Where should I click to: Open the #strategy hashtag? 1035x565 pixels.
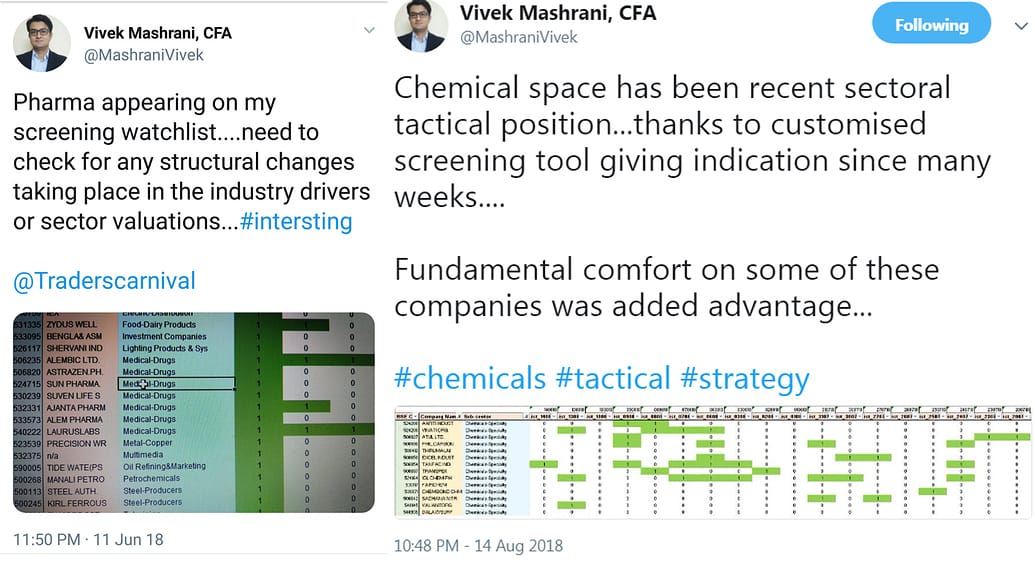click(744, 379)
